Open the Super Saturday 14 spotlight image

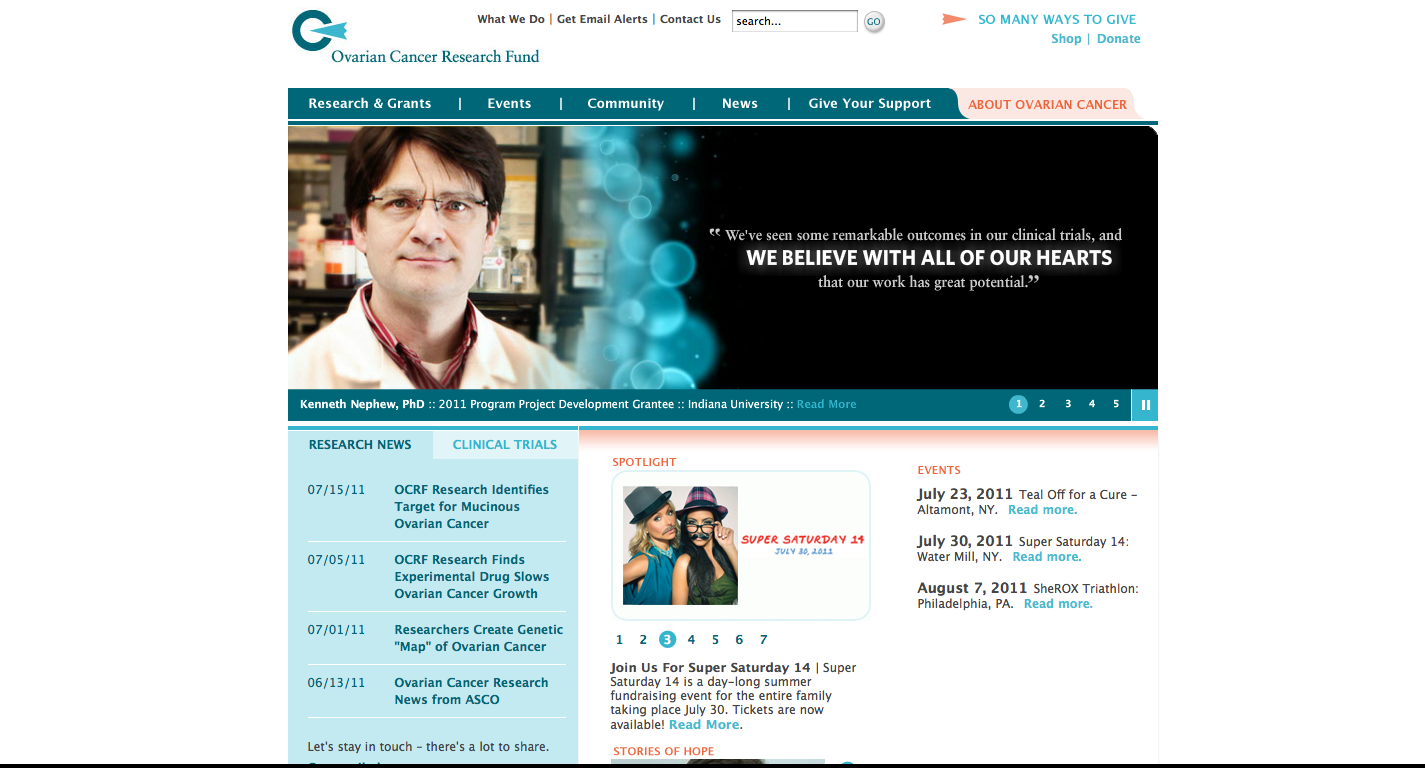tap(740, 546)
